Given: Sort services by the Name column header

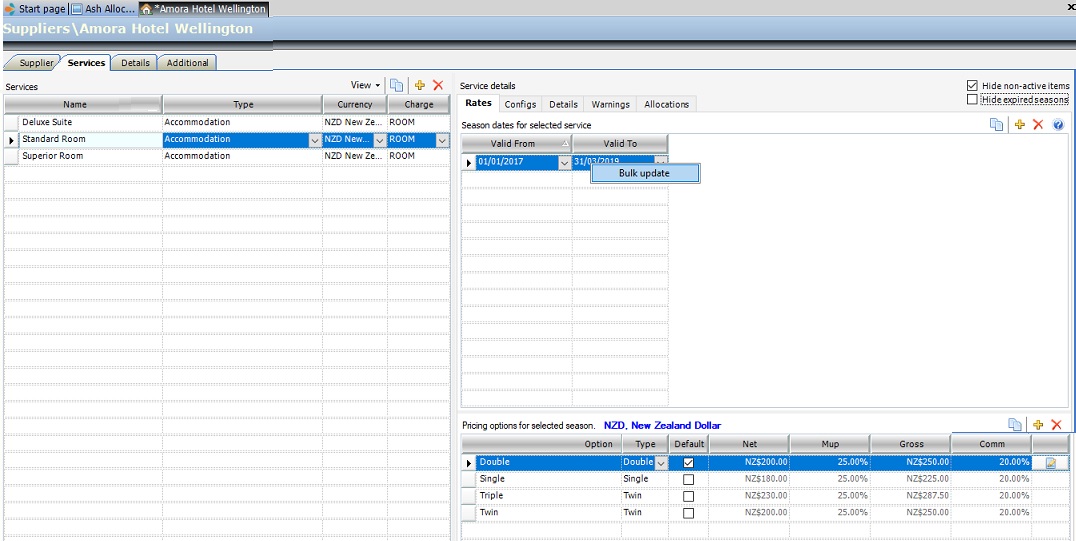Looking at the screenshot, I should click(75, 104).
